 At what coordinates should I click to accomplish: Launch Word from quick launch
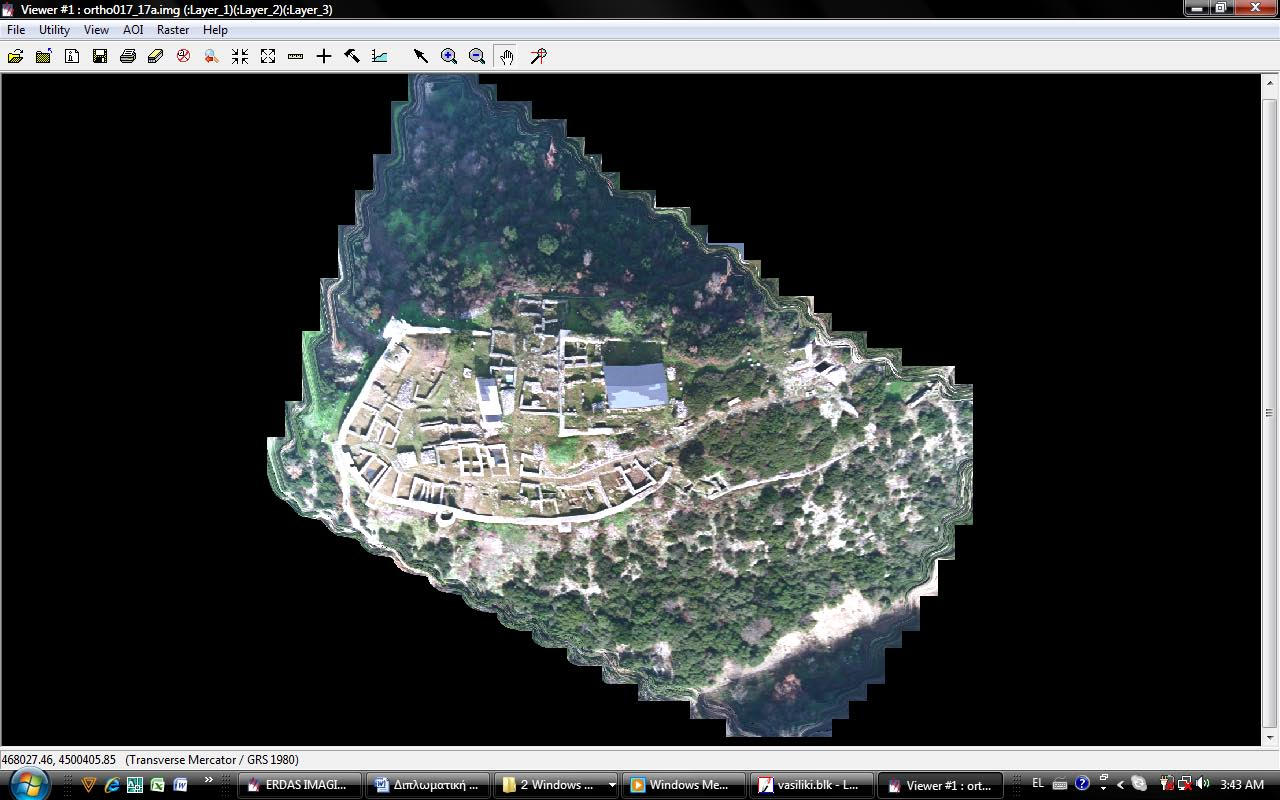pyautogui.click(x=180, y=785)
